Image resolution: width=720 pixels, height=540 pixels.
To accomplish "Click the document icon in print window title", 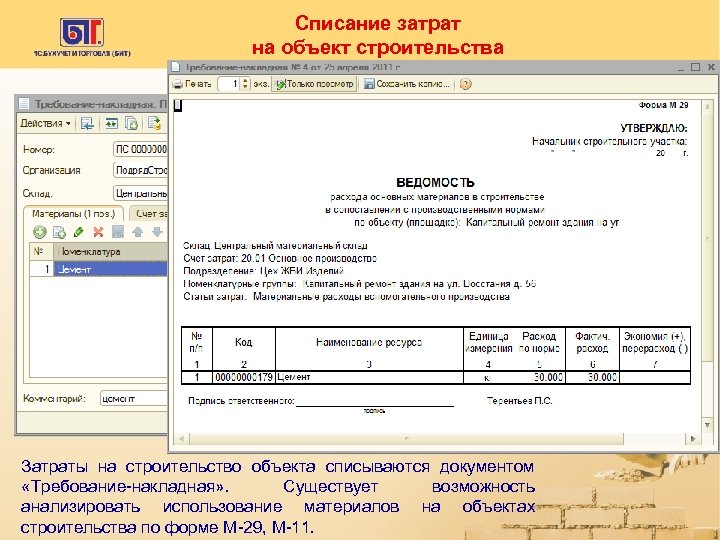I will pos(175,68).
